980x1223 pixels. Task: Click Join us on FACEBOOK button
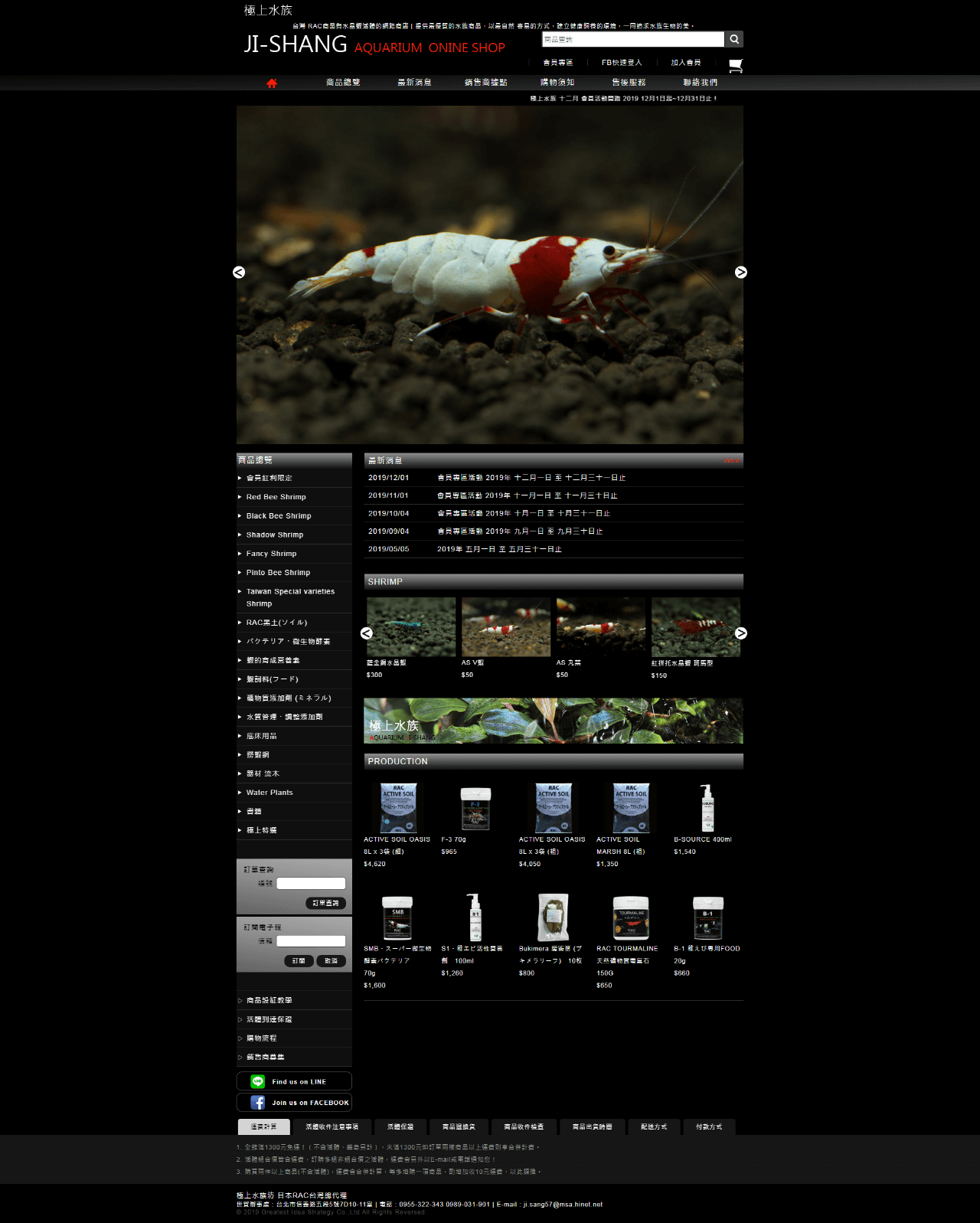pos(294,1103)
